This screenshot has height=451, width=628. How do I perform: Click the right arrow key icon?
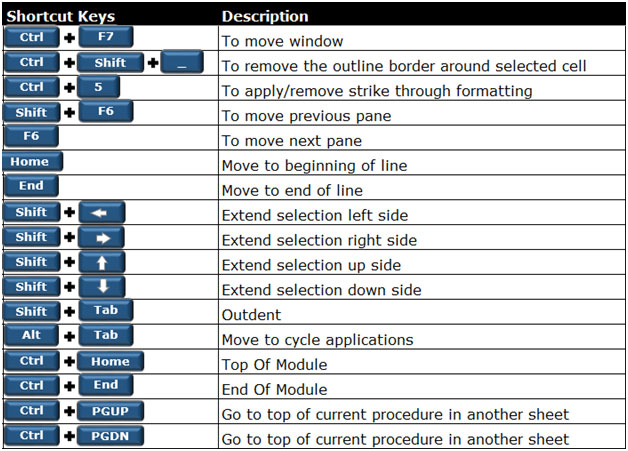(101, 238)
